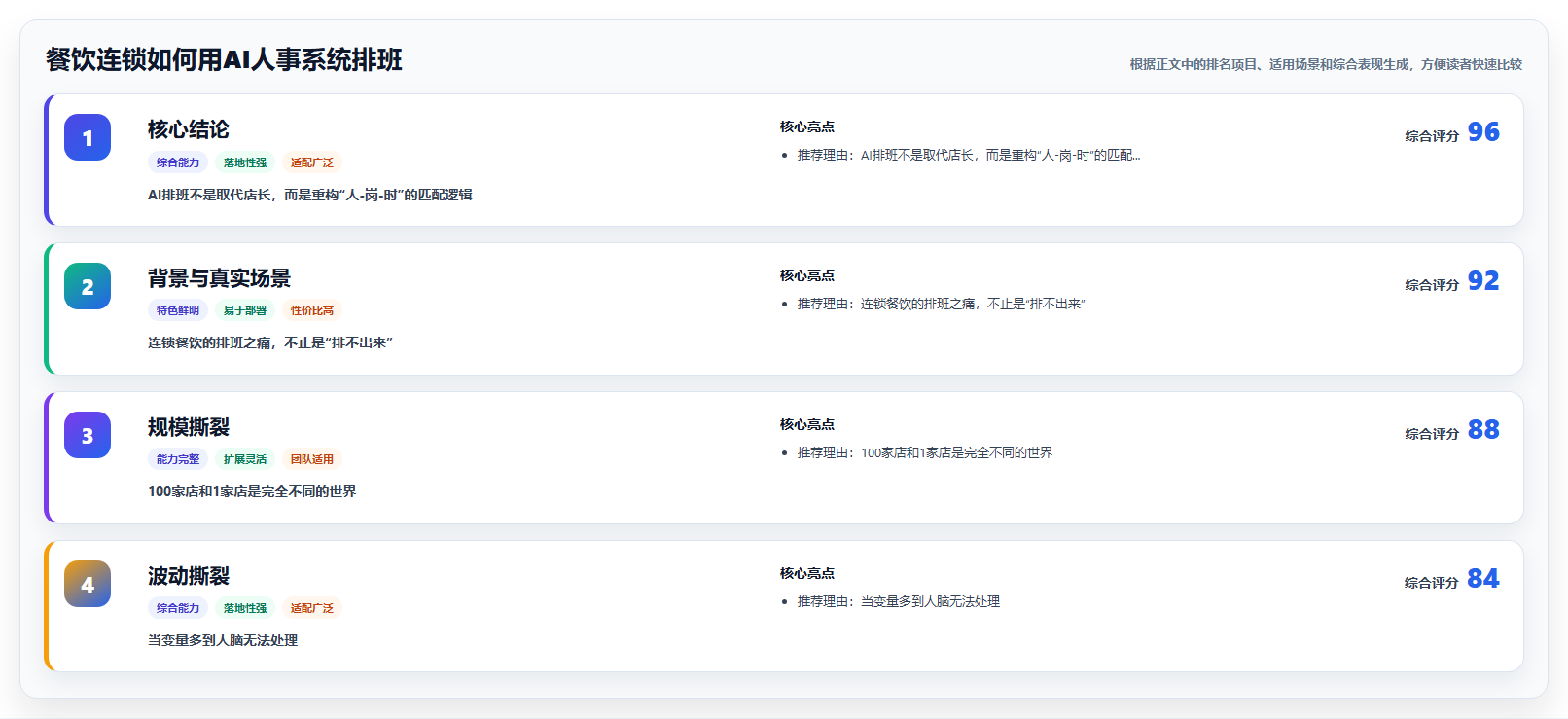Open the 波动撕裂 card title
This screenshot has height=719, width=1568.
tap(189, 576)
